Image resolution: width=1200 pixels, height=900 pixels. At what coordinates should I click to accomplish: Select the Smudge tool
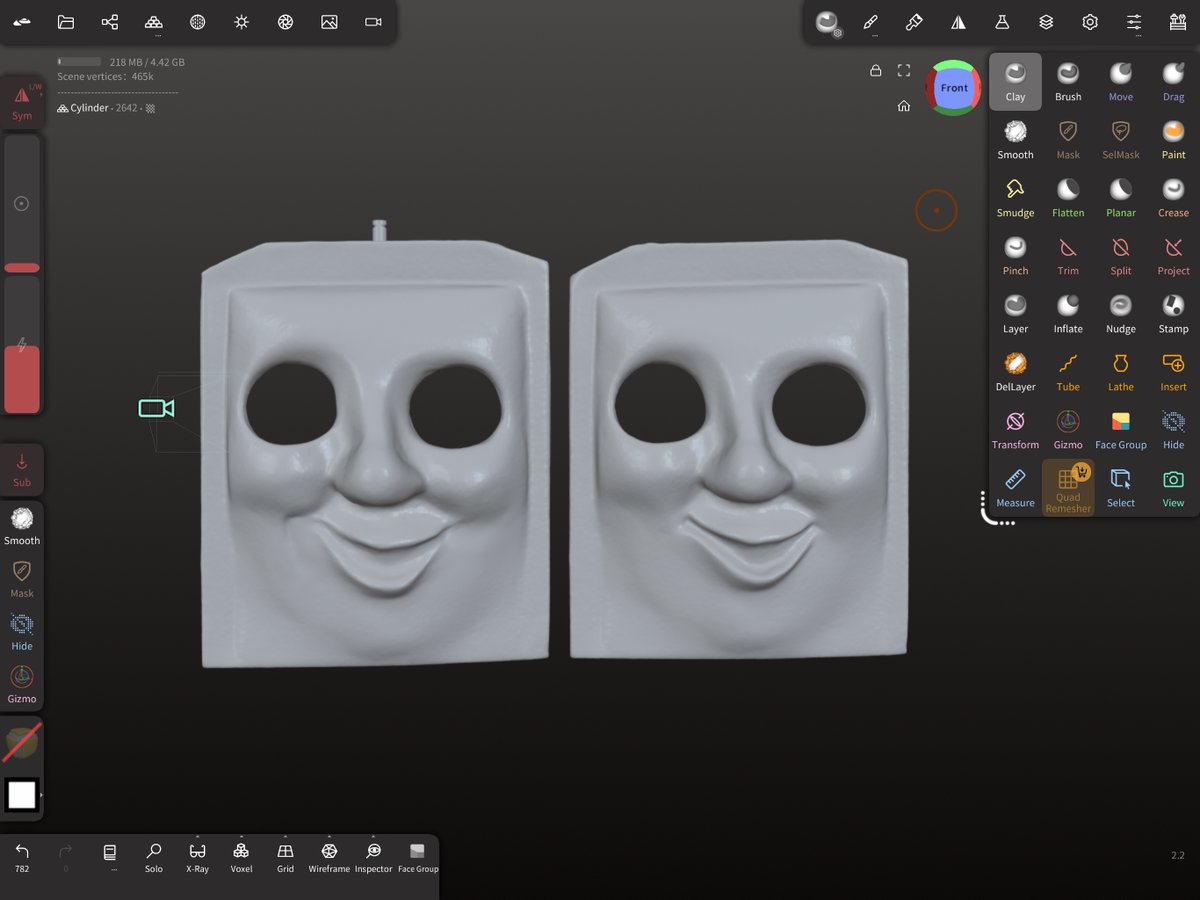click(1015, 197)
